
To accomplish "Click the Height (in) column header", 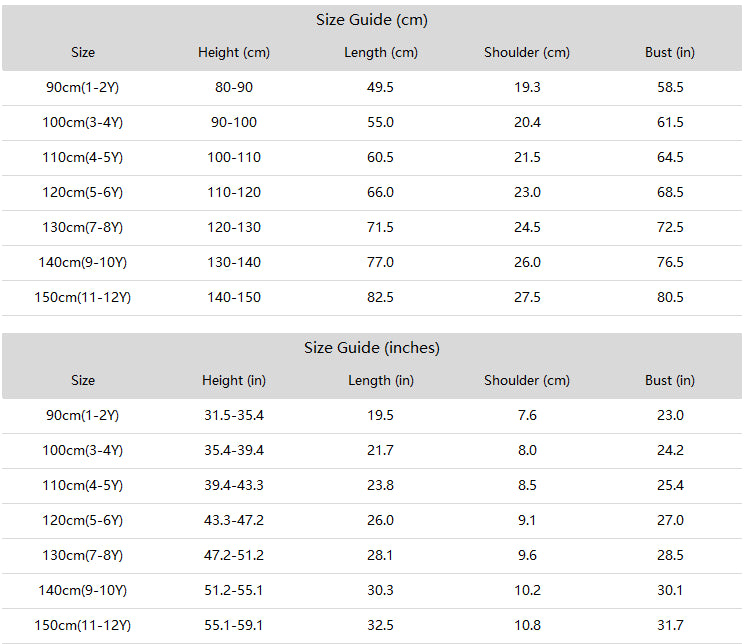I will (234, 380).
